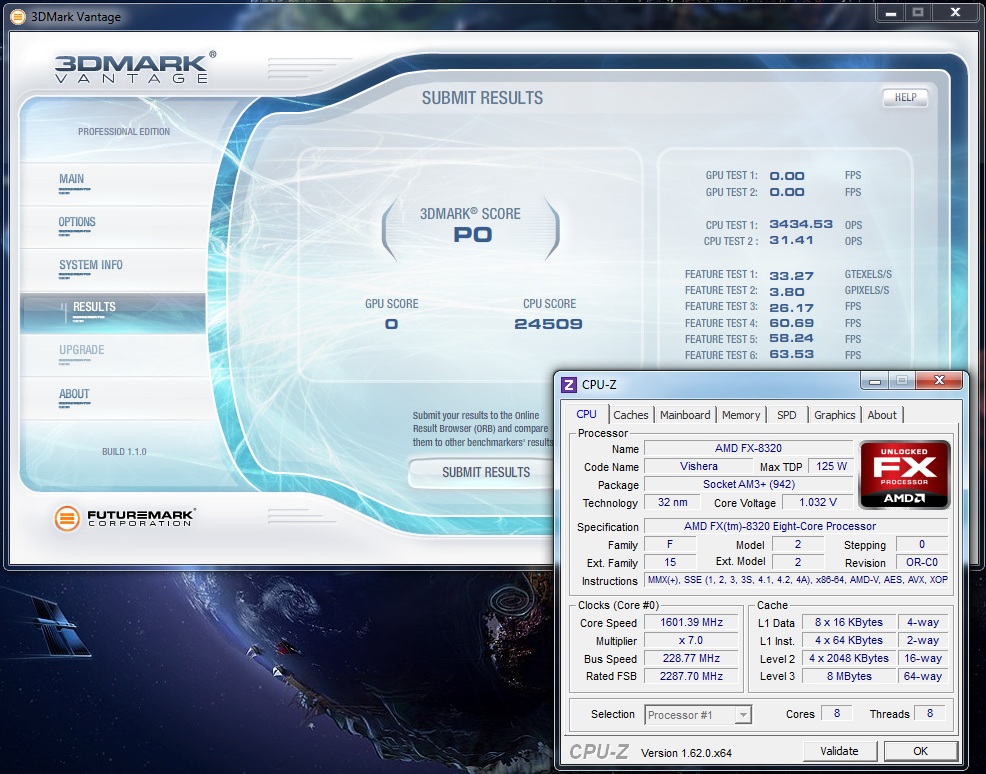Image resolution: width=986 pixels, height=774 pixels.
Task: Click the Futuremark Corporation logo
Action: [125, 518]
